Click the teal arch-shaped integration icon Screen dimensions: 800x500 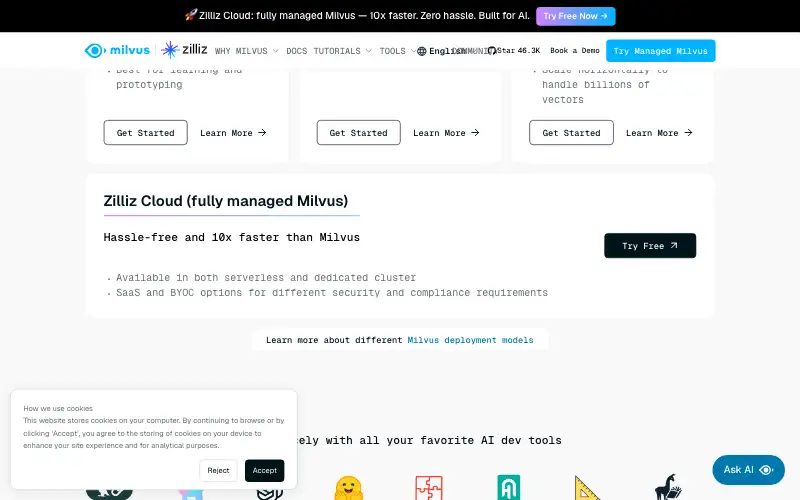click(x=509, y=488)
